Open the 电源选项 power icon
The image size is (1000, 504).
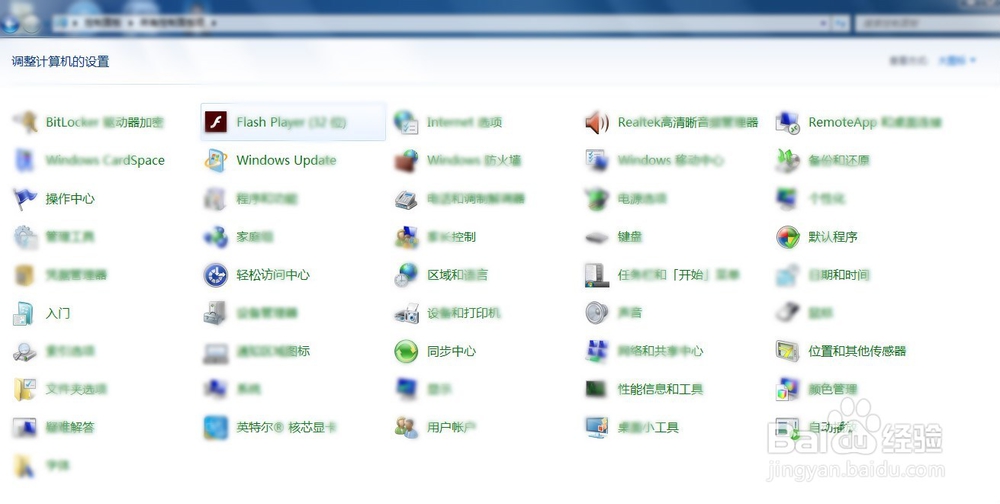point(597,198)
